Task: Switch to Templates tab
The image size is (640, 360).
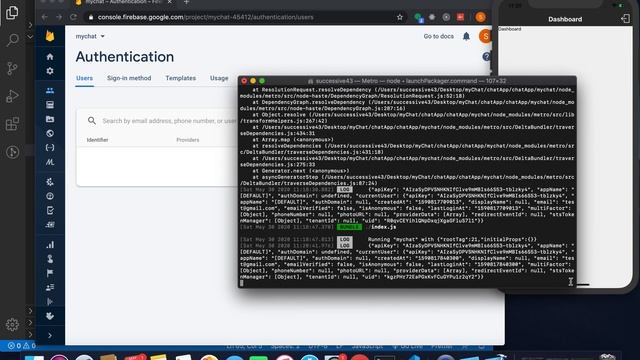Action: 180,78
